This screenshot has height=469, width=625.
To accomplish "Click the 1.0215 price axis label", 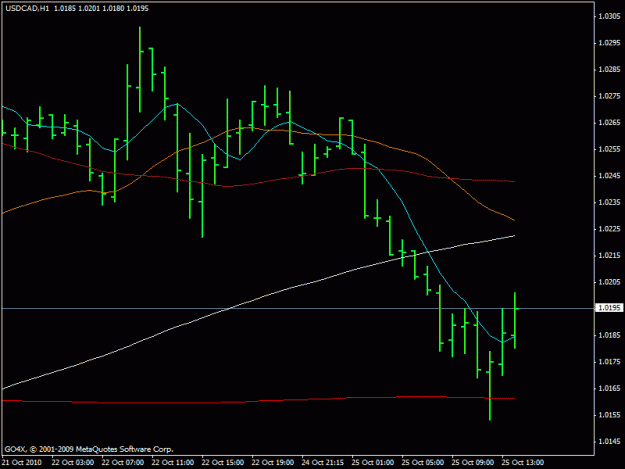I will [x=610, y=255].
